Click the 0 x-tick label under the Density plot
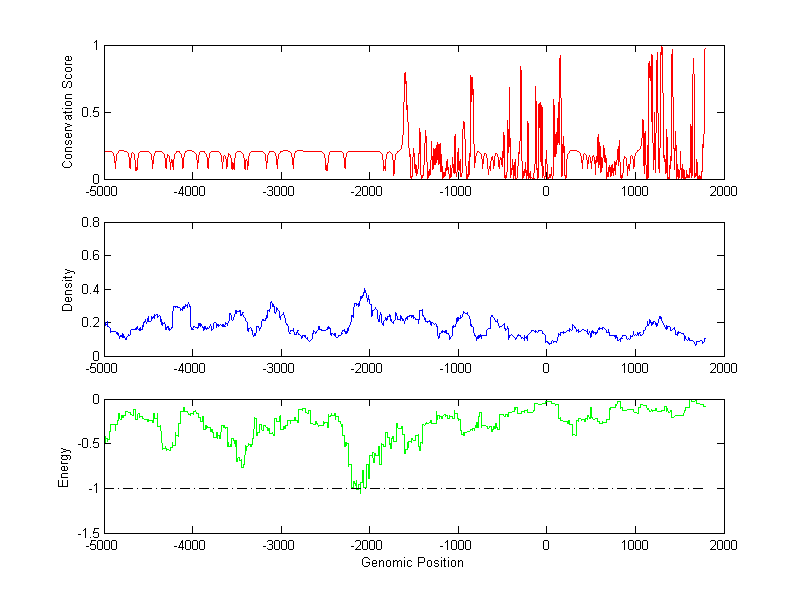This screenshot has width=800, height=599. [546, 368]
